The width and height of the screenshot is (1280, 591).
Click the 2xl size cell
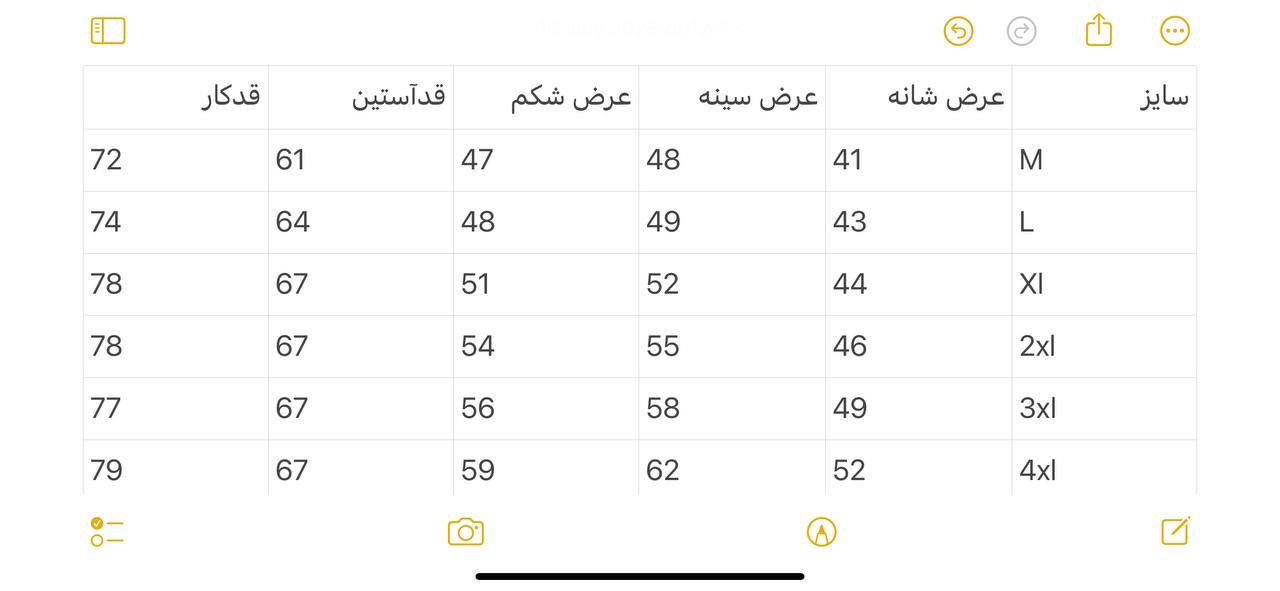(x=1104, y=346)
